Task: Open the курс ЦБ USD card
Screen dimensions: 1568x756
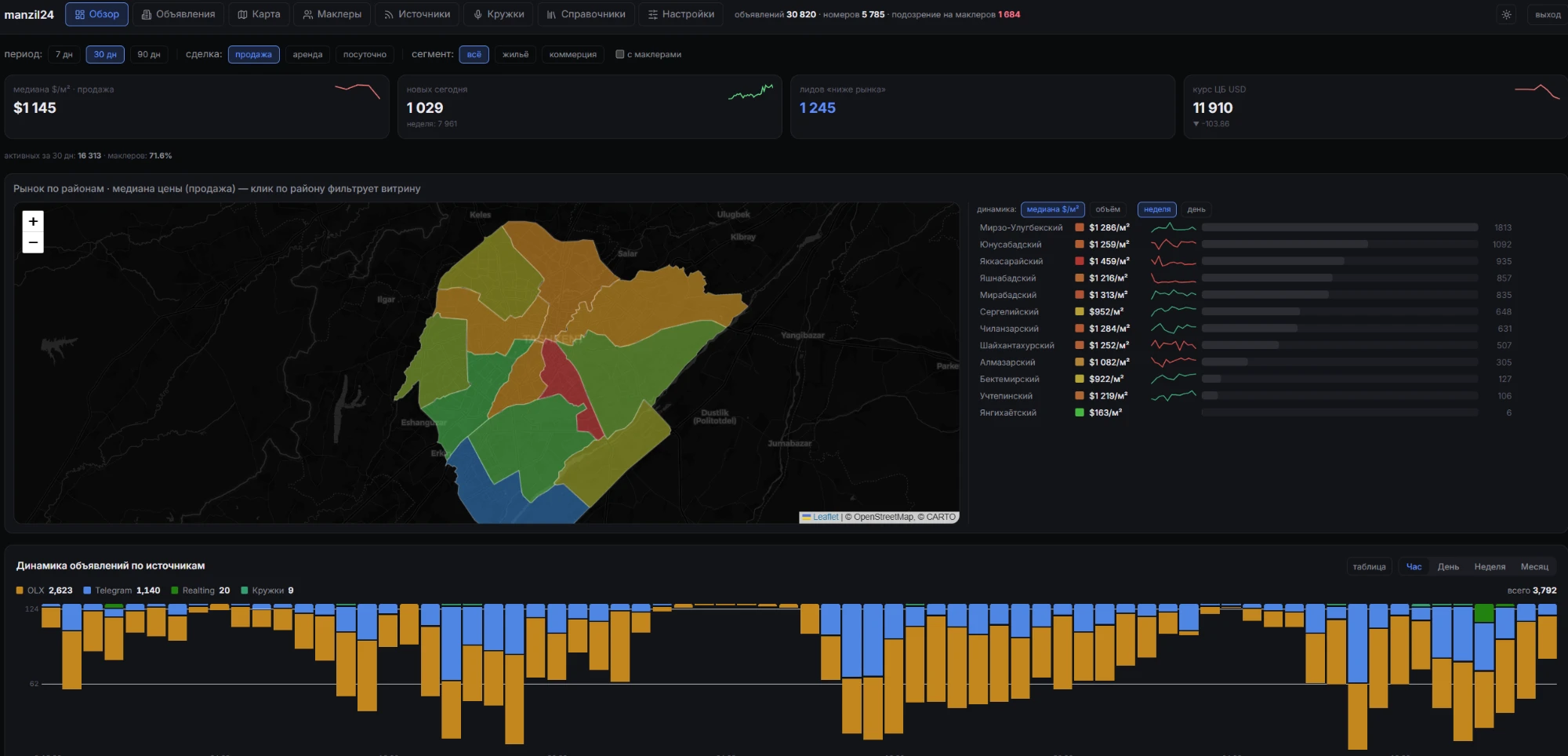Action: pyautogui.click(x=1376, y=107)
